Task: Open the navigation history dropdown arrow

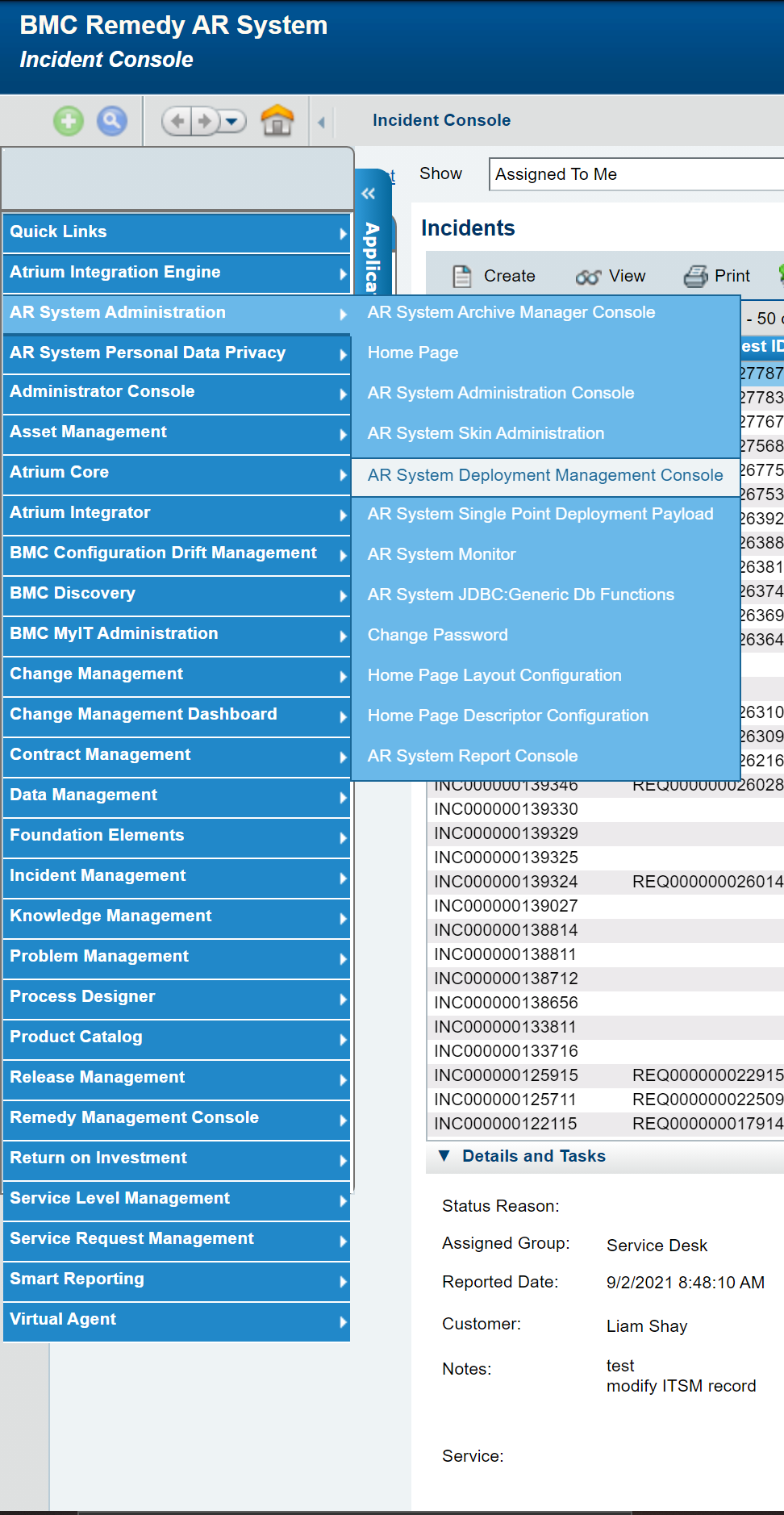Action: point(232,122)
